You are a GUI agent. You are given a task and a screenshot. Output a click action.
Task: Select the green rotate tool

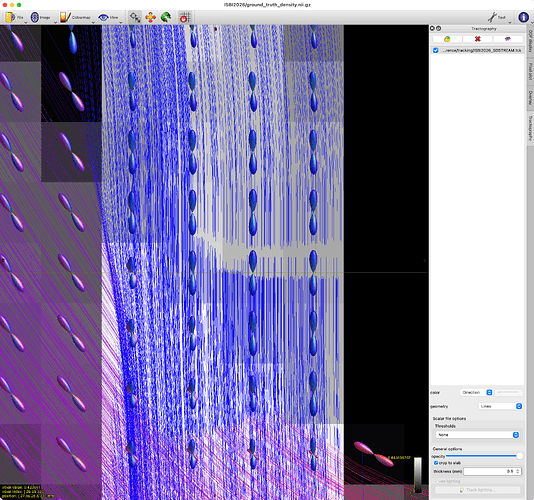(x=166, y=17)
